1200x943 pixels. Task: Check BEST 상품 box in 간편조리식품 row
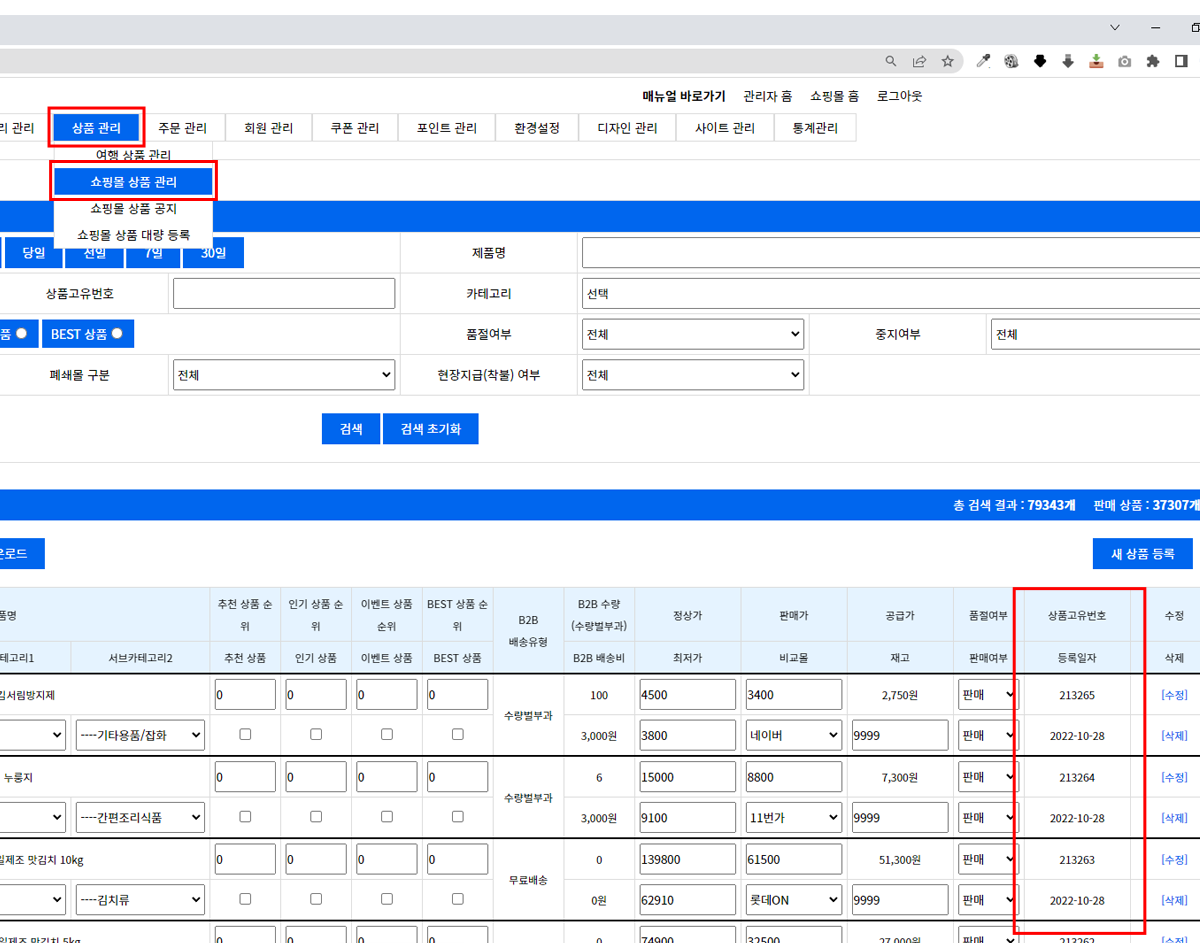click(458, 816)
